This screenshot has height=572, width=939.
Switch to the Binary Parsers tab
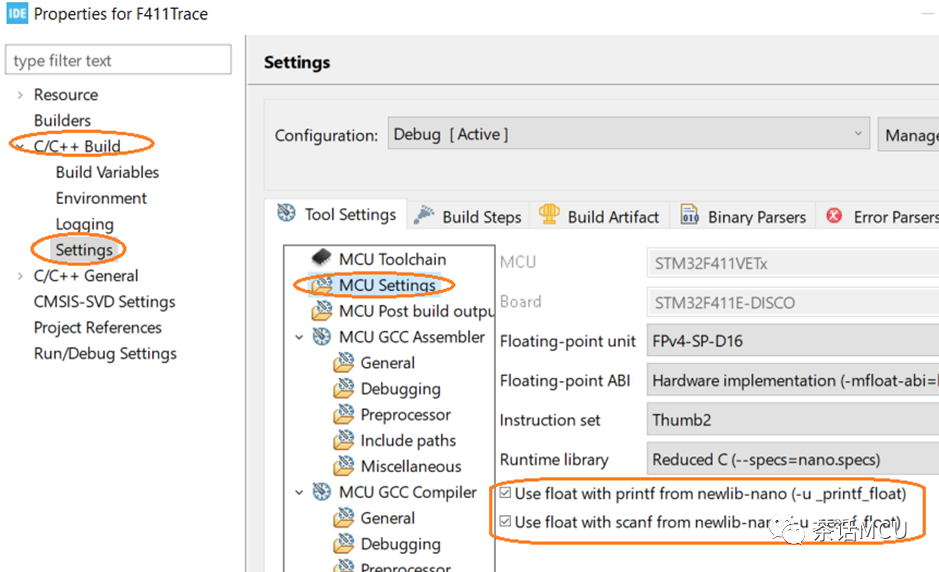pos(743,216)
